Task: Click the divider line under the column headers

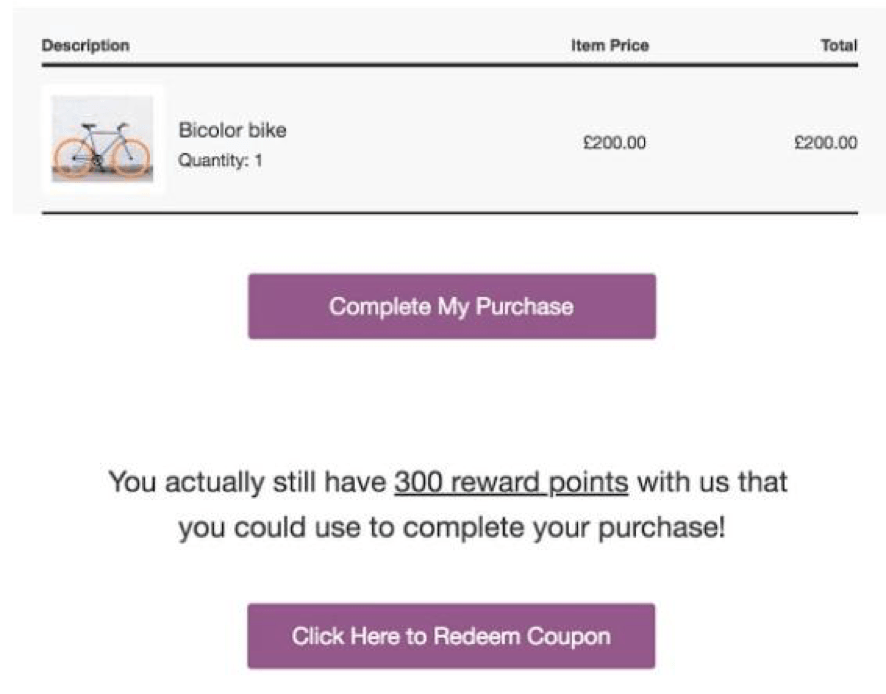Action: (x=450, y=65)
